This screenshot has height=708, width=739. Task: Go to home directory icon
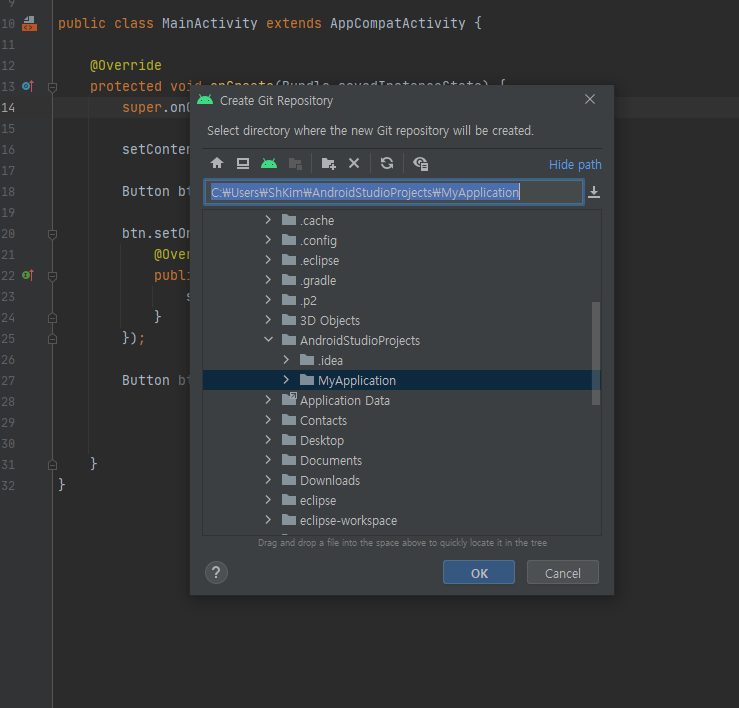point(217,163)
